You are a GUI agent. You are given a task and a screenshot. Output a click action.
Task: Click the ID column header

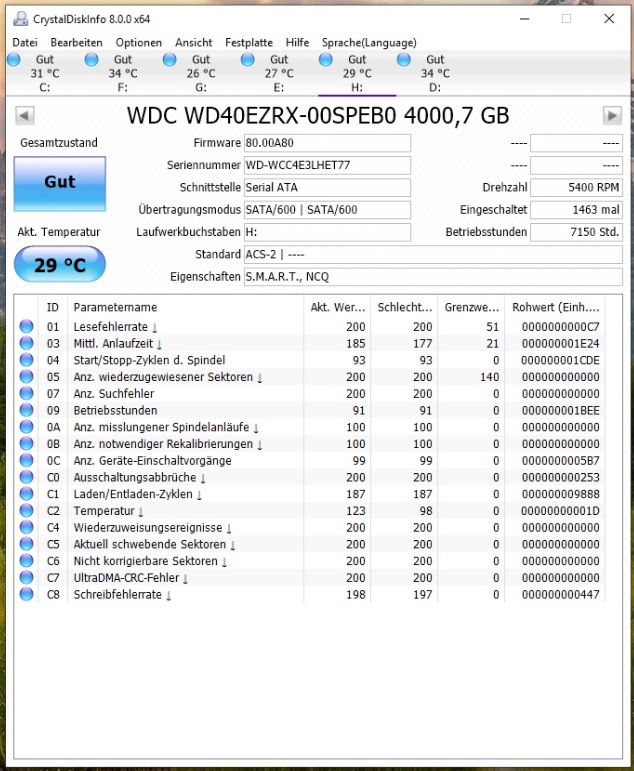click(53, 308)
